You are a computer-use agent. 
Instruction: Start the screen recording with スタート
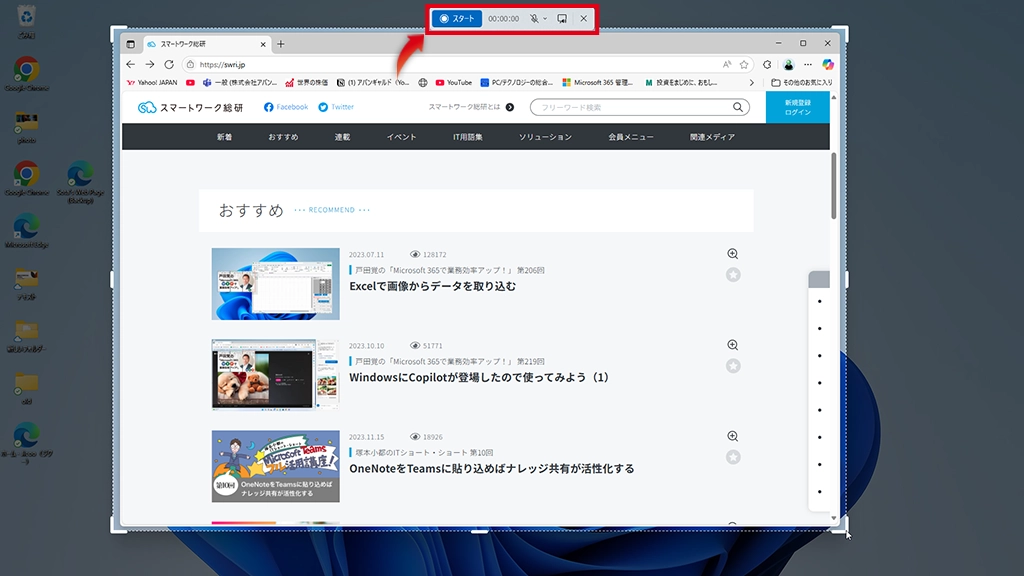456,19
